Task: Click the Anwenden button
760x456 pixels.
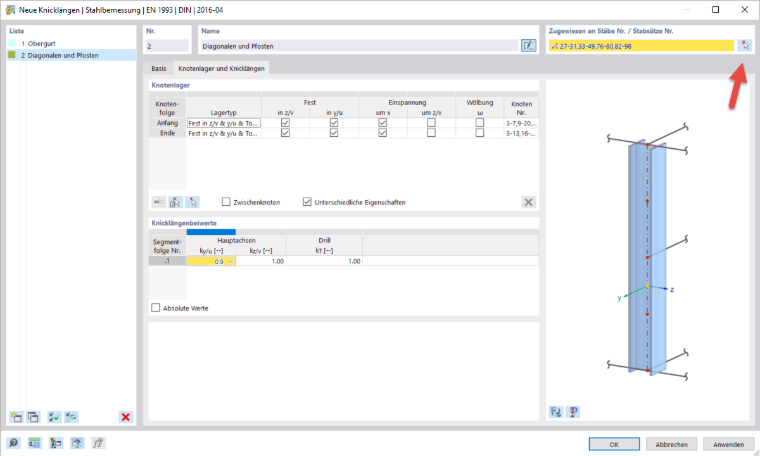Action: point(728,444)
